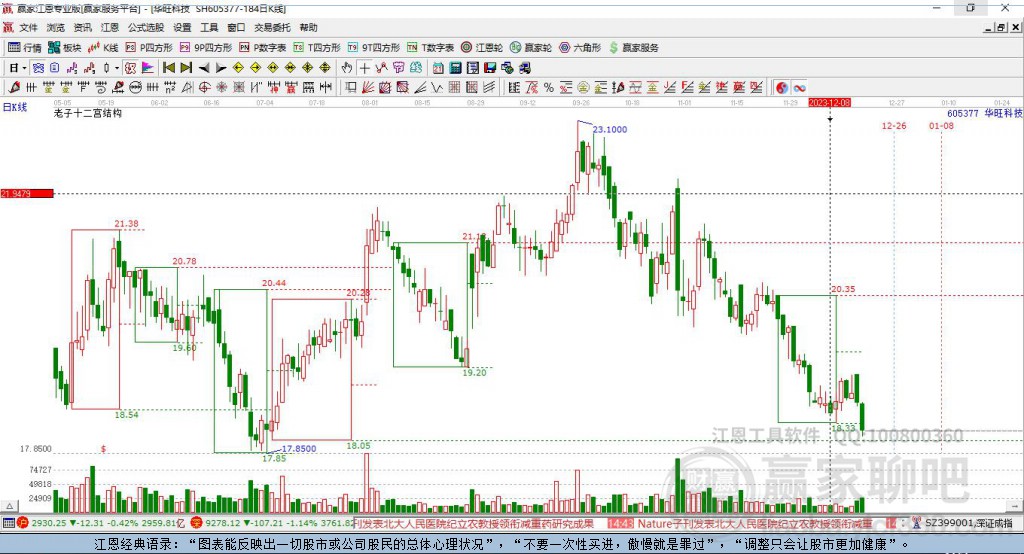This screenshot has width=1024, height=554.
Task: Open the 窗口 menu
Action: pos(236,27)
